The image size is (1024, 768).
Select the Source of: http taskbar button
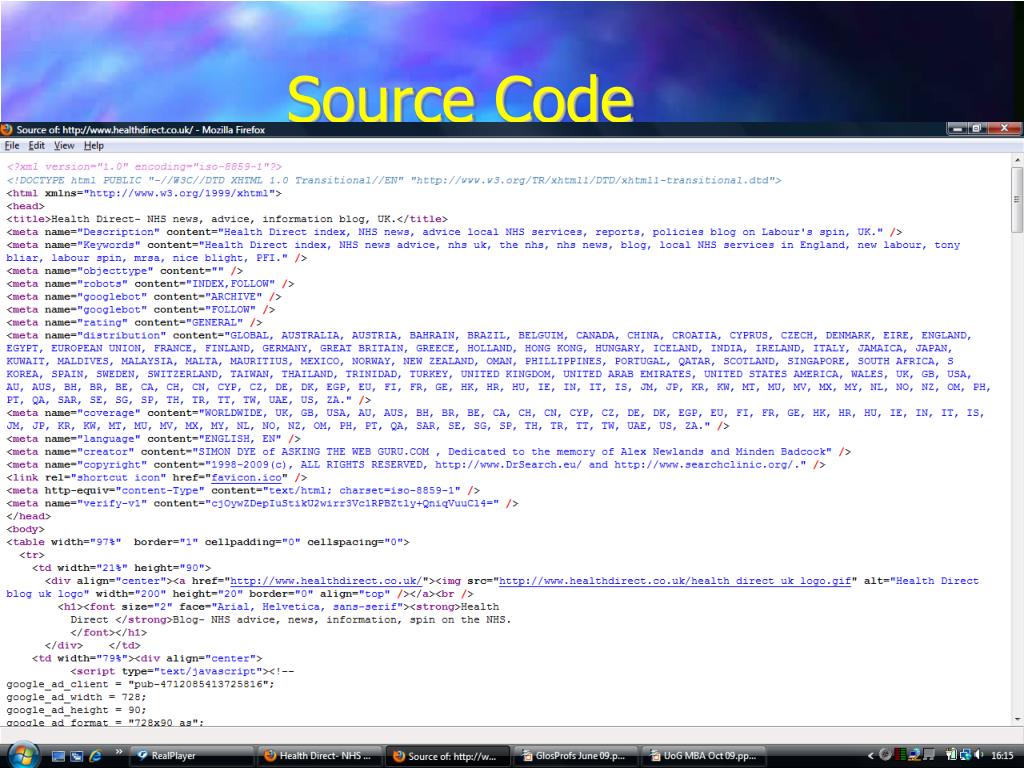[447, 756]
